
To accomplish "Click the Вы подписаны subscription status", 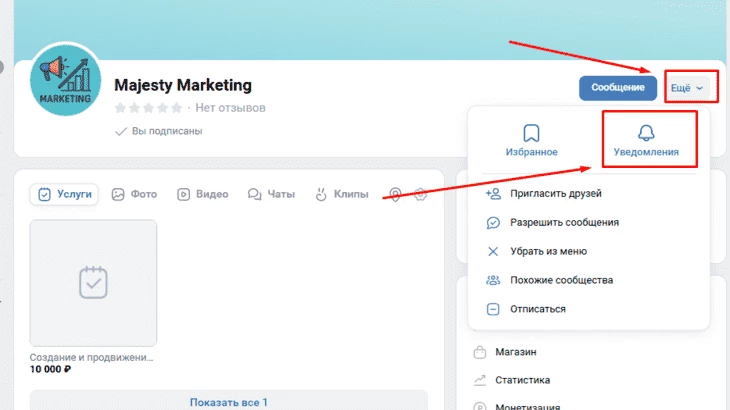I will pyautogui.click(x=158, y=131).
